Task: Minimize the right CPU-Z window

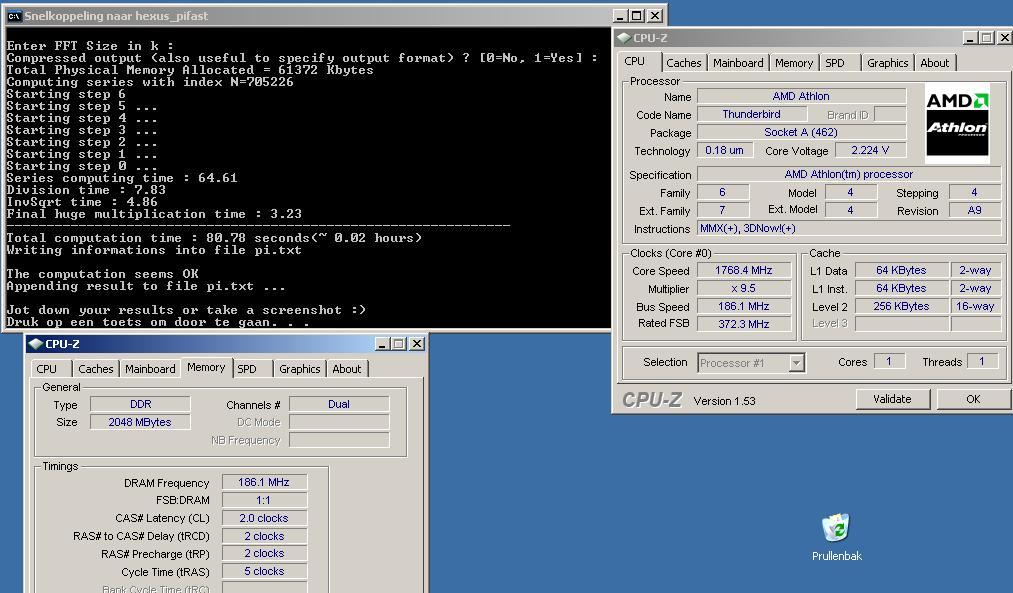Action: (970, 38)
